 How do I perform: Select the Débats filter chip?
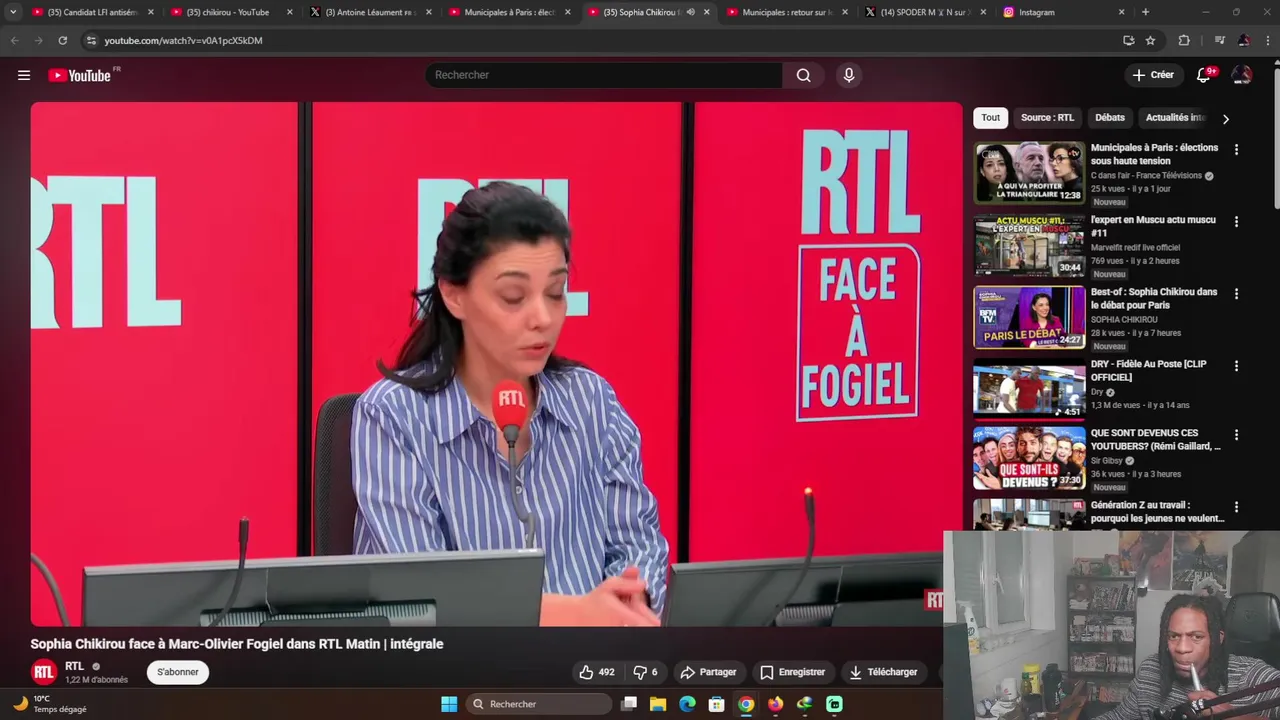[1110, 117]
